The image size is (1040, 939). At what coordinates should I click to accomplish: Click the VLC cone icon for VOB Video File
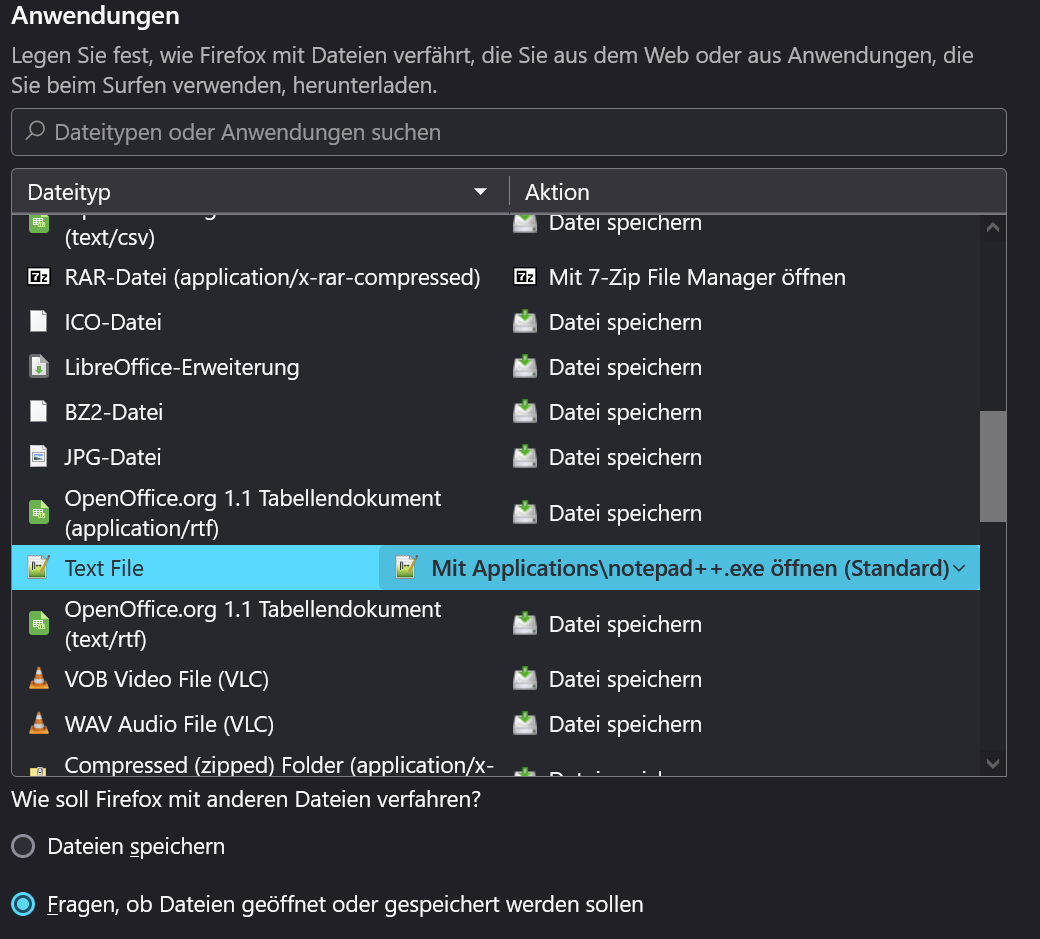[39, 679]
